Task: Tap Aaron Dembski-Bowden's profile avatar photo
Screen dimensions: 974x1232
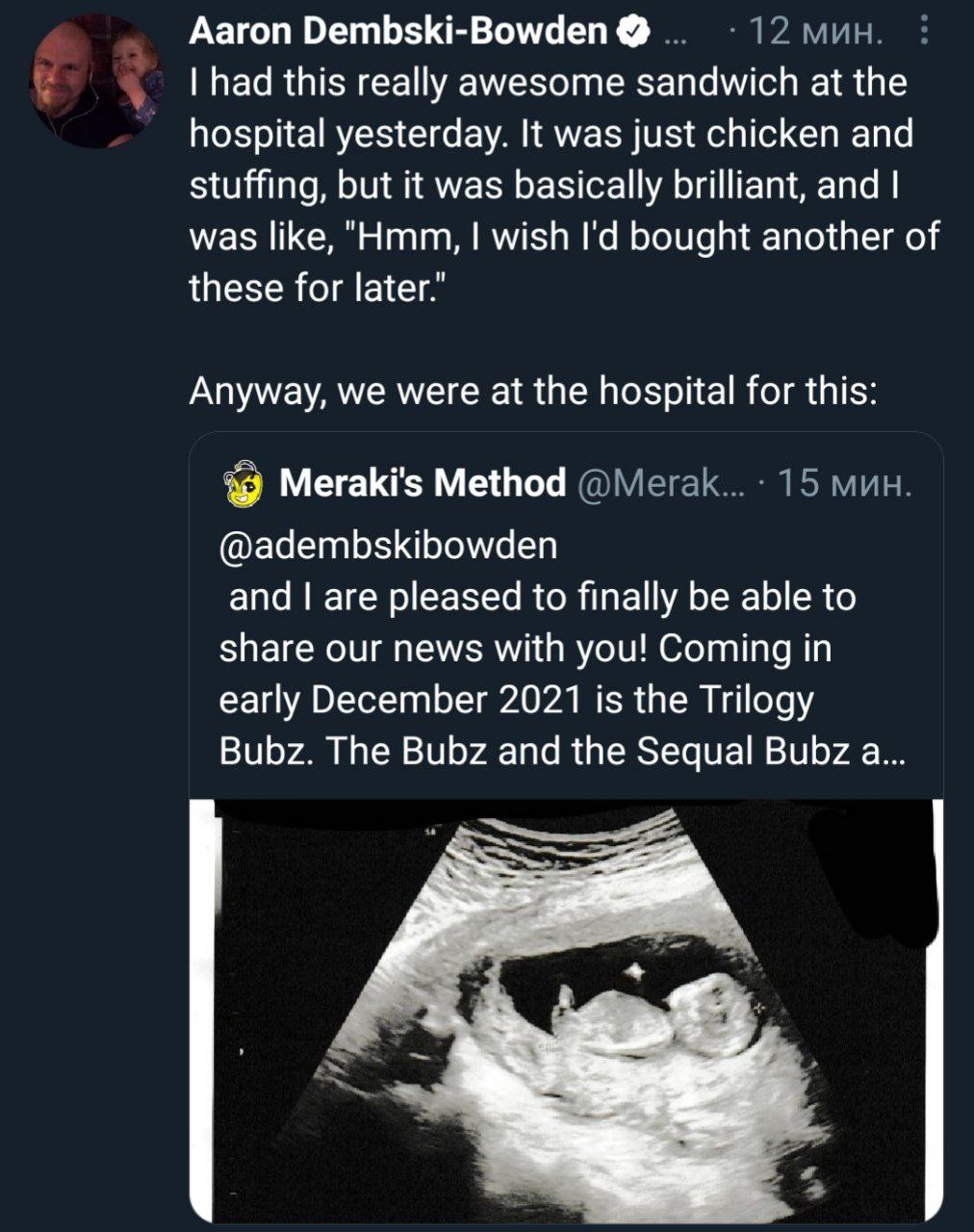Action: tap(94, 84)
